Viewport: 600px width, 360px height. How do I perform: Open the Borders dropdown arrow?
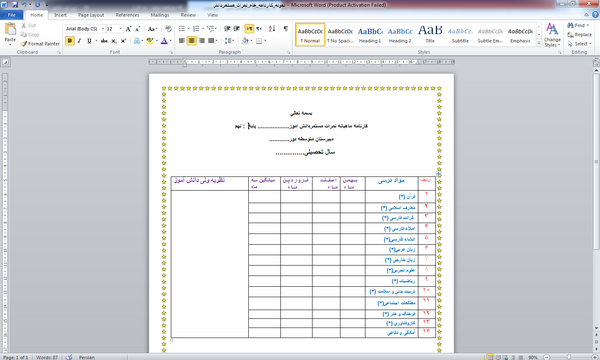click(265, 41)
